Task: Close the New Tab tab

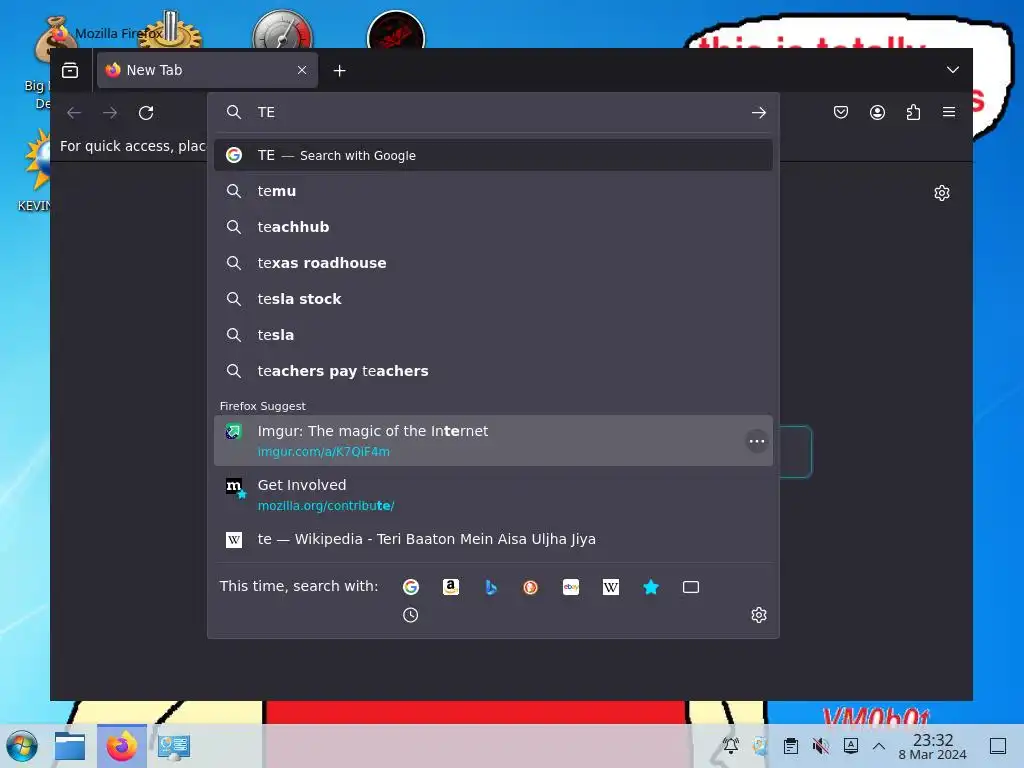Action: pyautogui.click(x=302, y=70)
